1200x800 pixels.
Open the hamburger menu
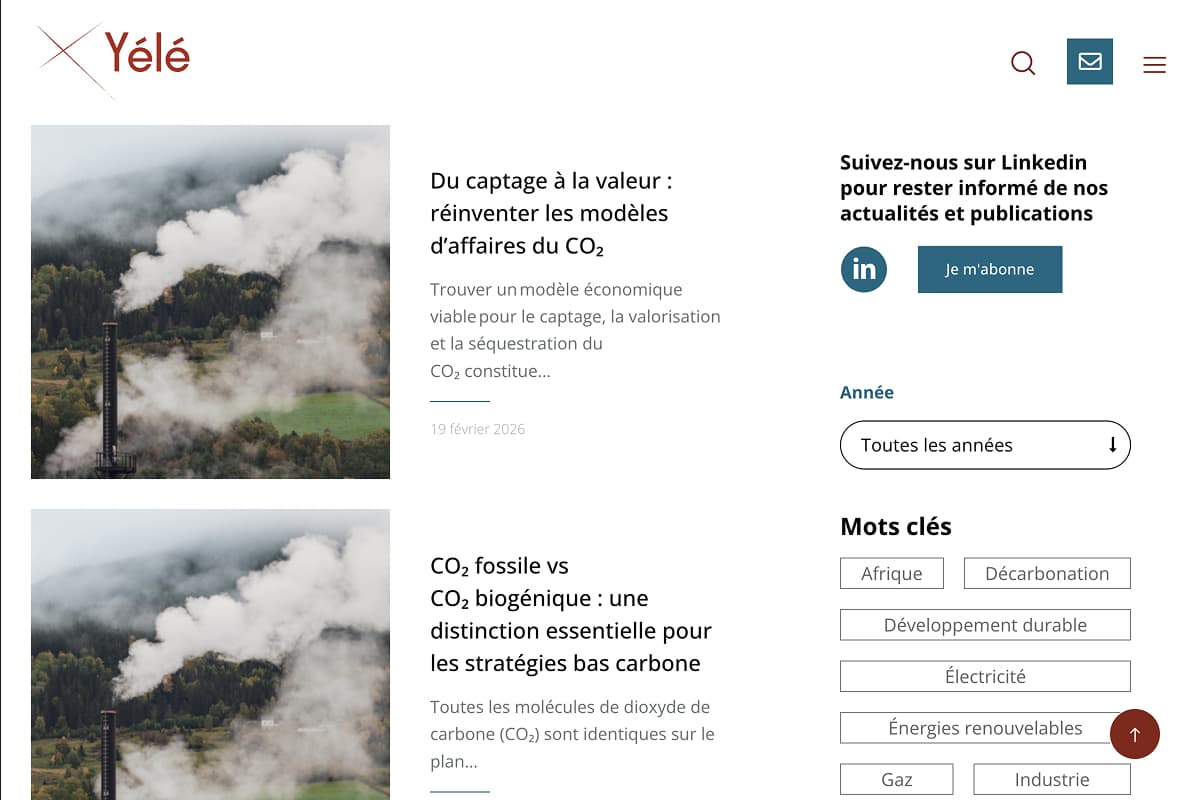tap(1154, 65)
